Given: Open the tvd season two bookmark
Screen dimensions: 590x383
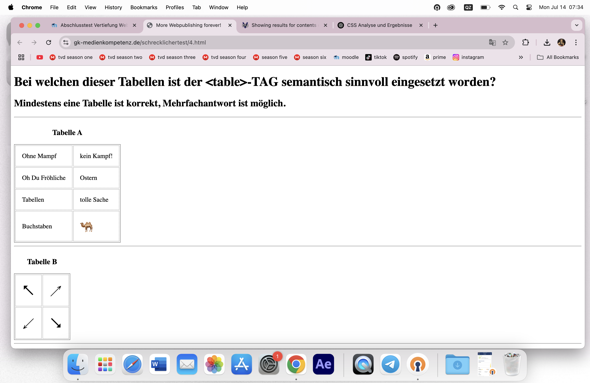Looking at the screenshot, I should point(121,57).
